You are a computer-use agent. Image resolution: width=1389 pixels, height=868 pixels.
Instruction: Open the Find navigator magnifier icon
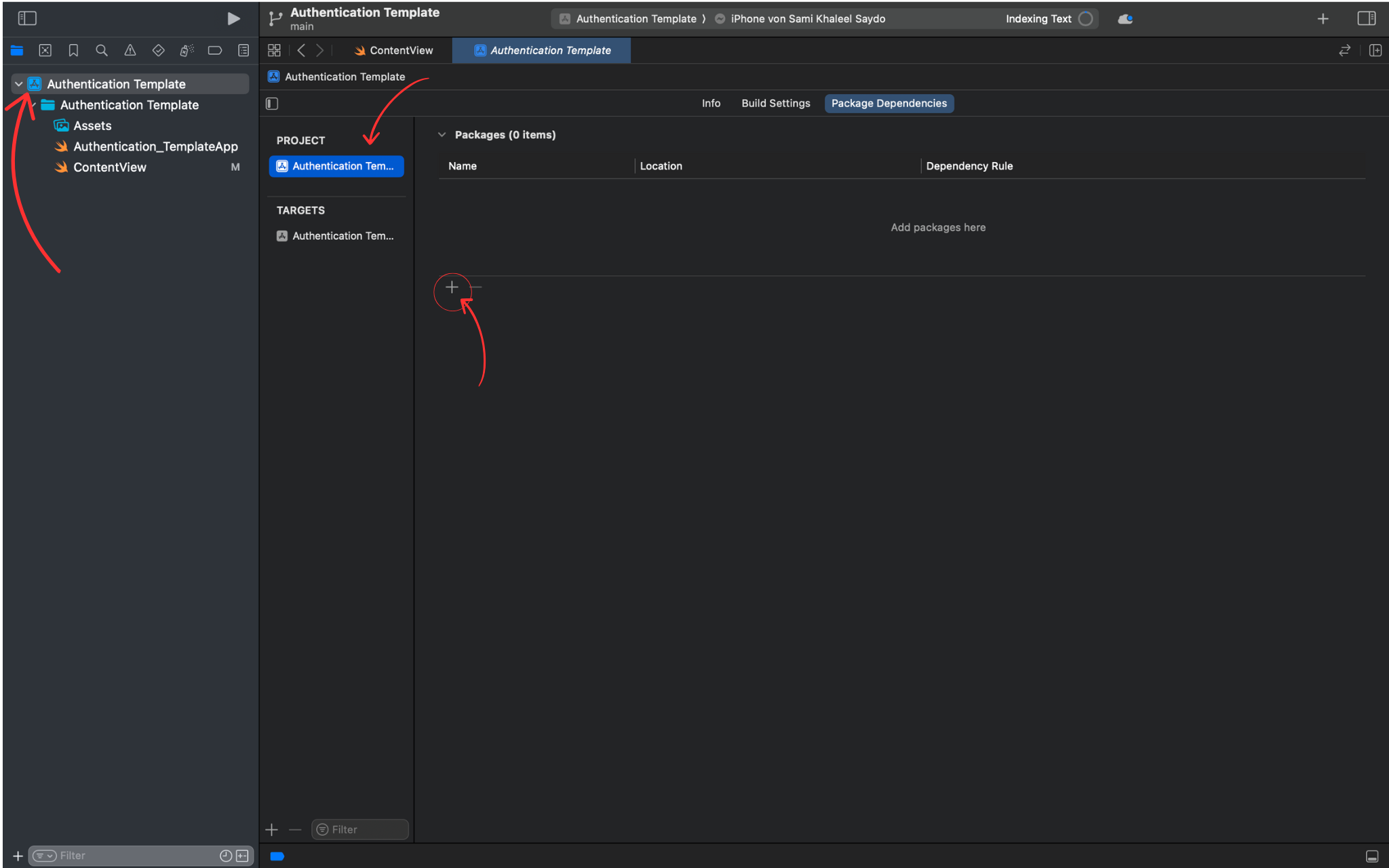pyautogui.click(x=102, y=50)
